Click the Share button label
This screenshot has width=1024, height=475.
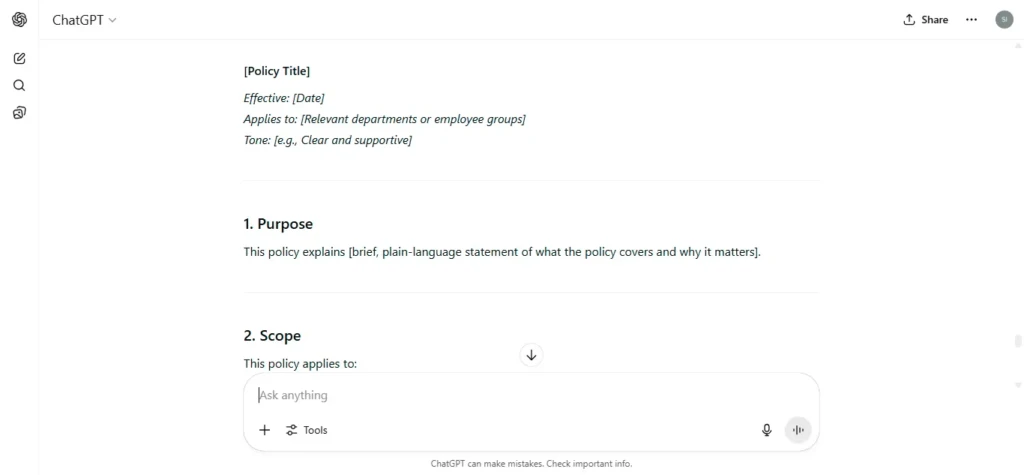coord(935,20)
